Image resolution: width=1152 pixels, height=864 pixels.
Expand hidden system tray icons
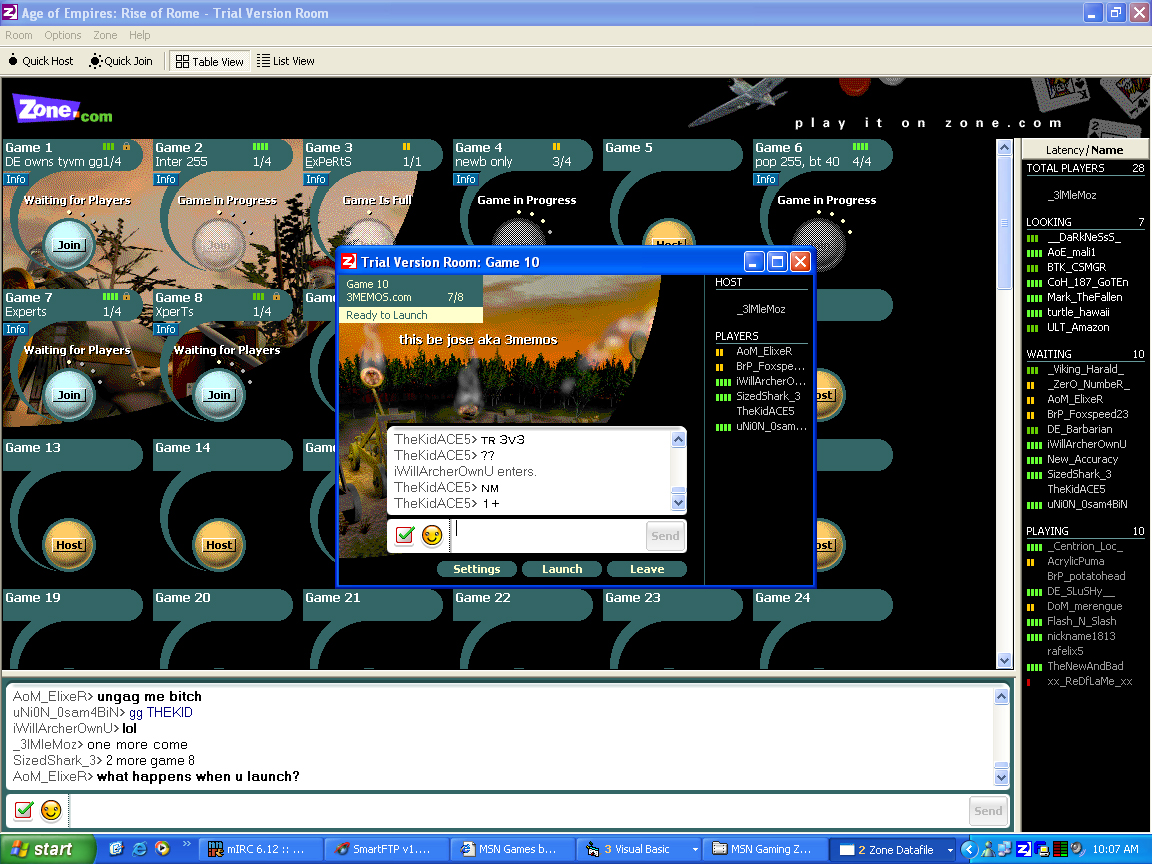tap(968, 849)
